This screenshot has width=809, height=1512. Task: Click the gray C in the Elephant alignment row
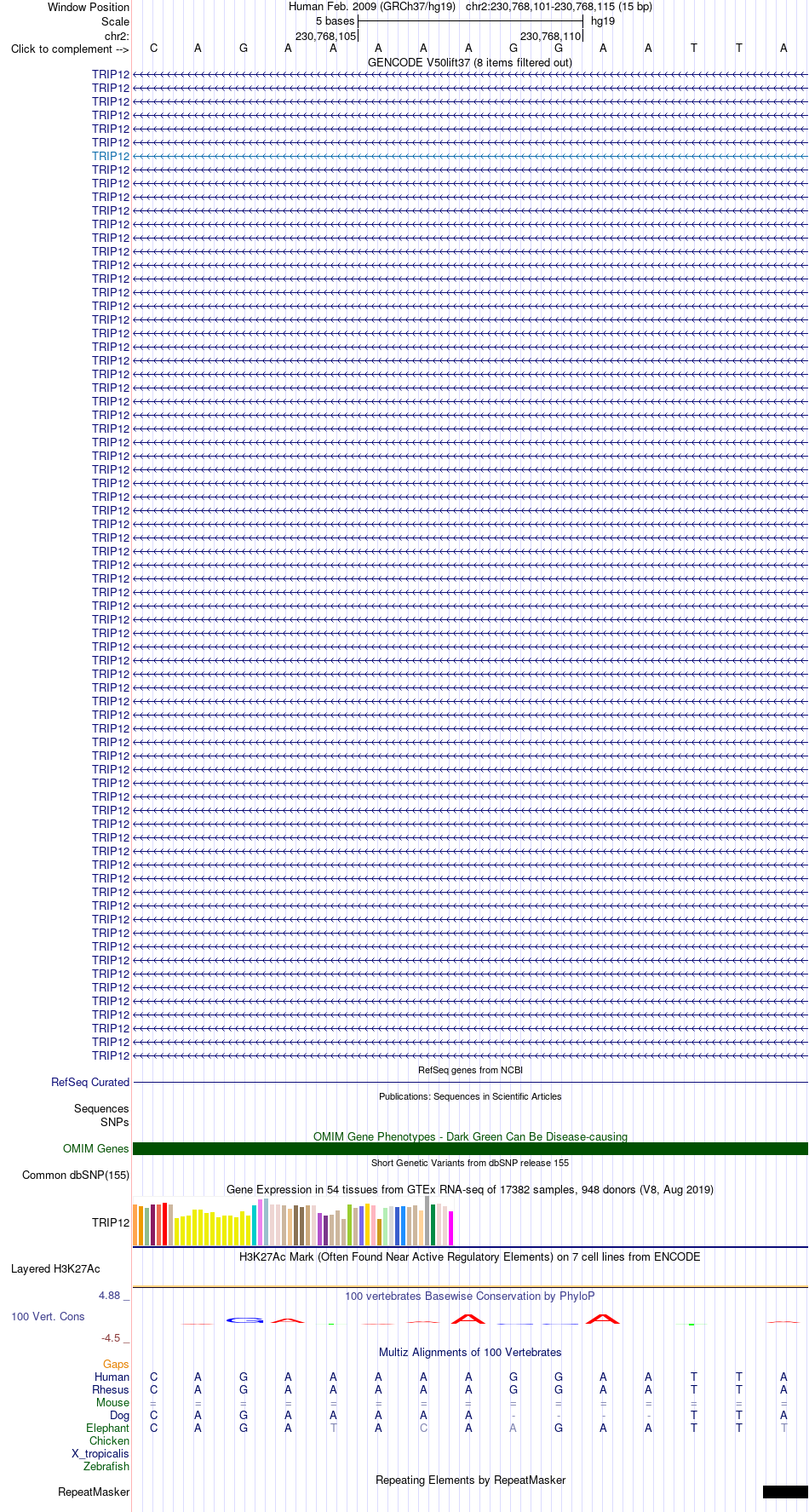click(423, 1428)
